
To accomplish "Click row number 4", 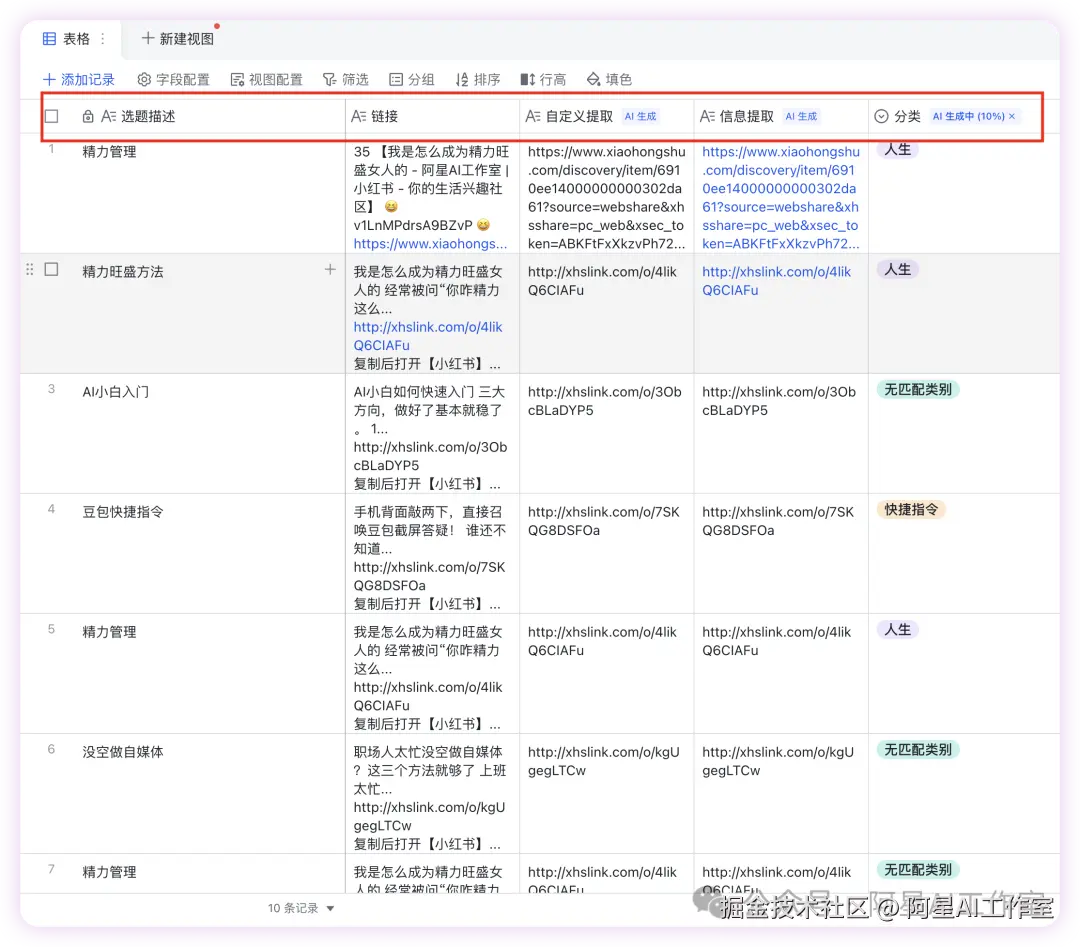I will pyautogui.click(x=51, y=509).
